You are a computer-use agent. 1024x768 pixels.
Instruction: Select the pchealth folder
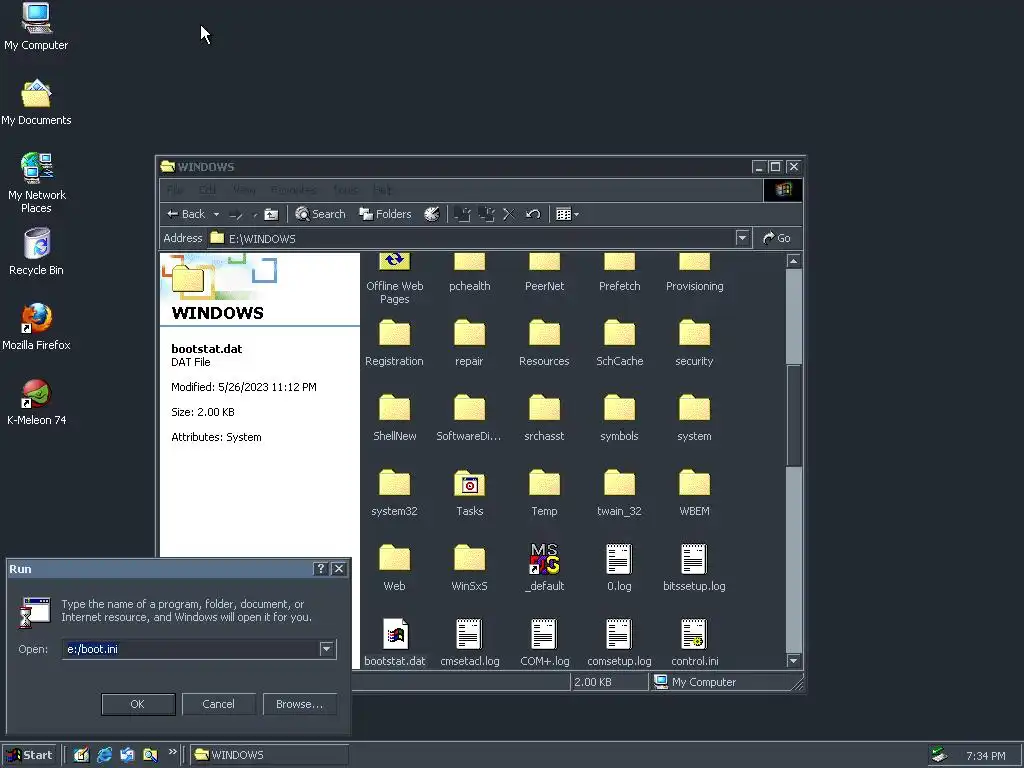[x=470, y=272]
